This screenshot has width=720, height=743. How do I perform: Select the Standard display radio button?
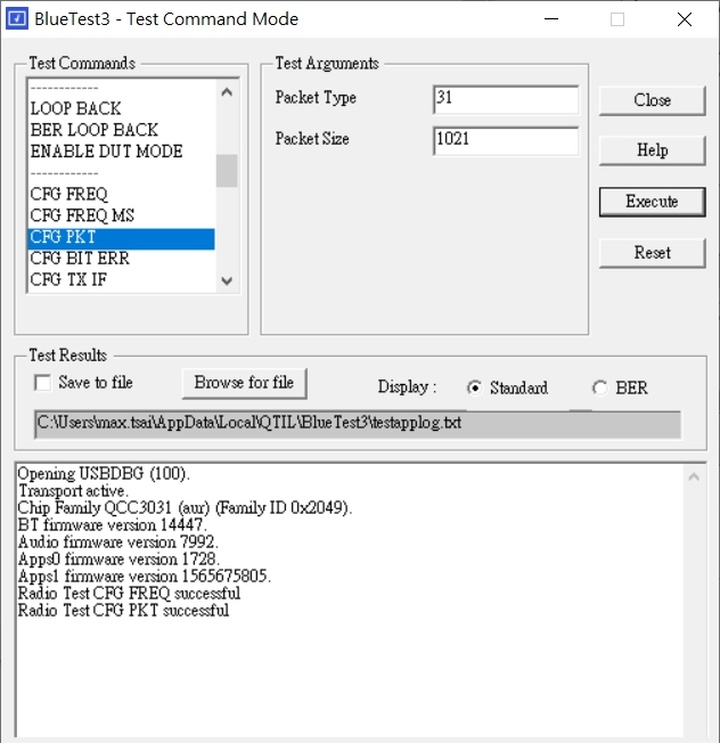coord(474,388)
